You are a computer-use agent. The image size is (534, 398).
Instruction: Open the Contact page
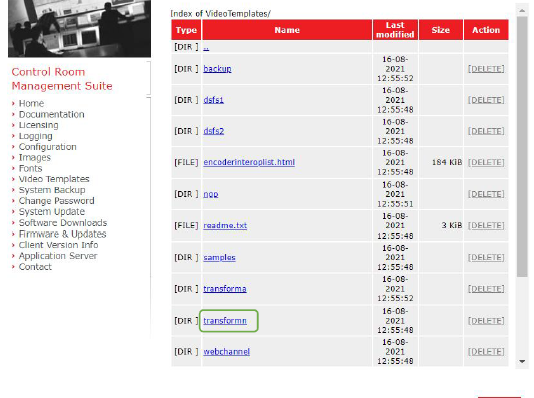[x=35, y=267]
